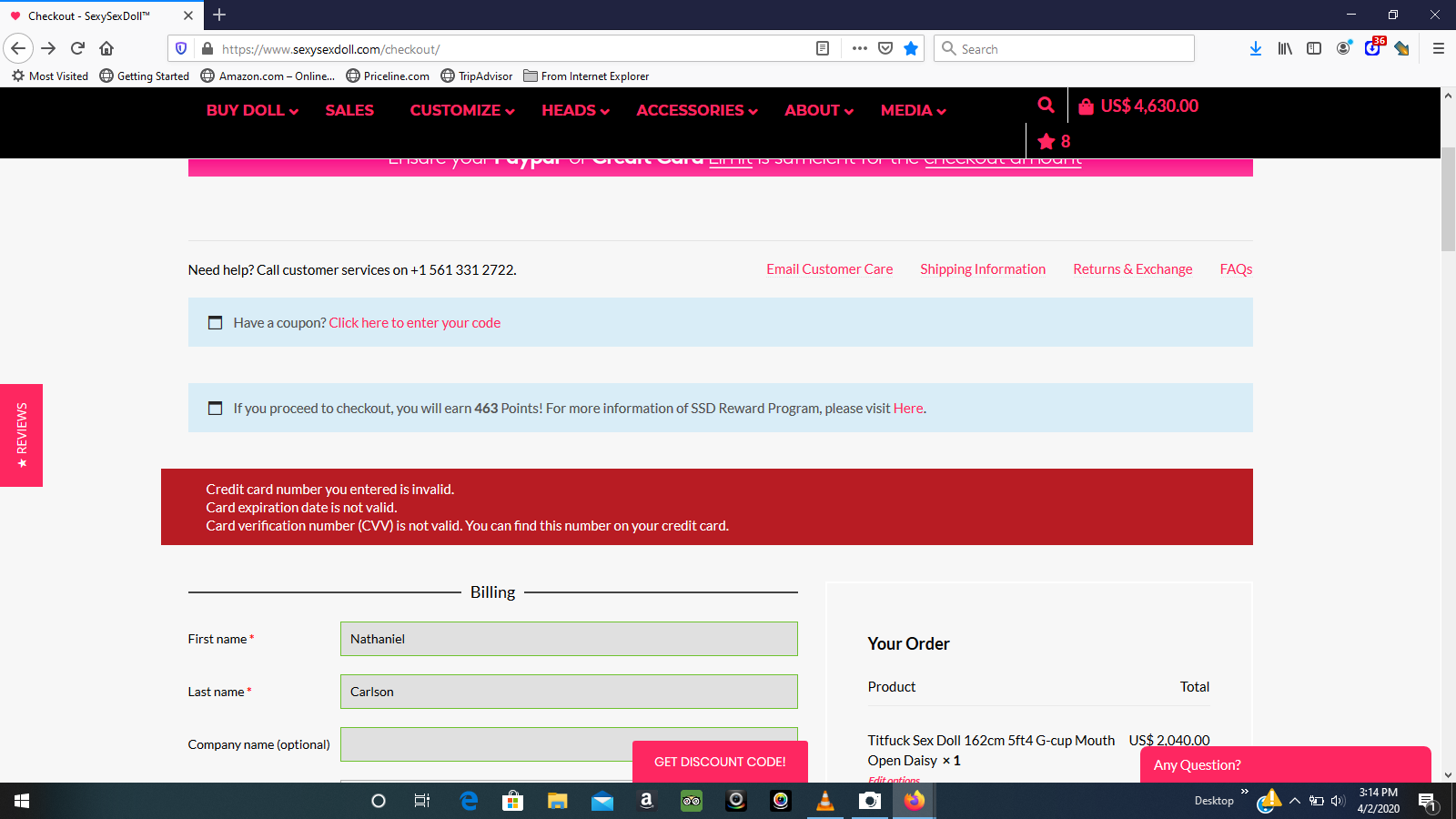Viewport: 1456px width, 819px height.
Task: Open the Firefox downloads arrow
Action: (x=1256, y=48)
